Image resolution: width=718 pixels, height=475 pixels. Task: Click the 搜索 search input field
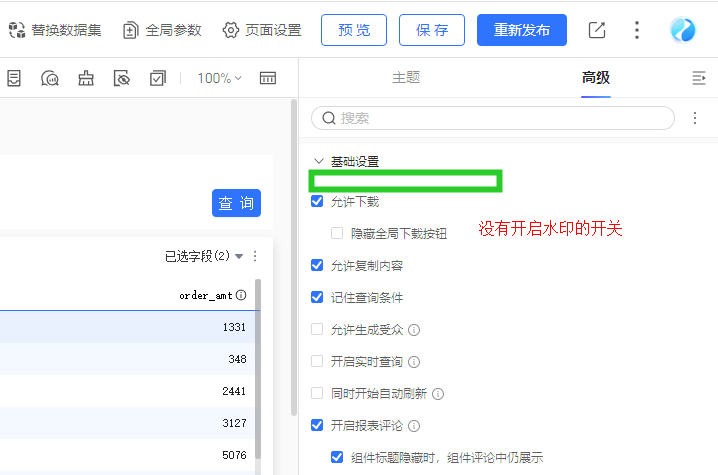pos(493,118)
